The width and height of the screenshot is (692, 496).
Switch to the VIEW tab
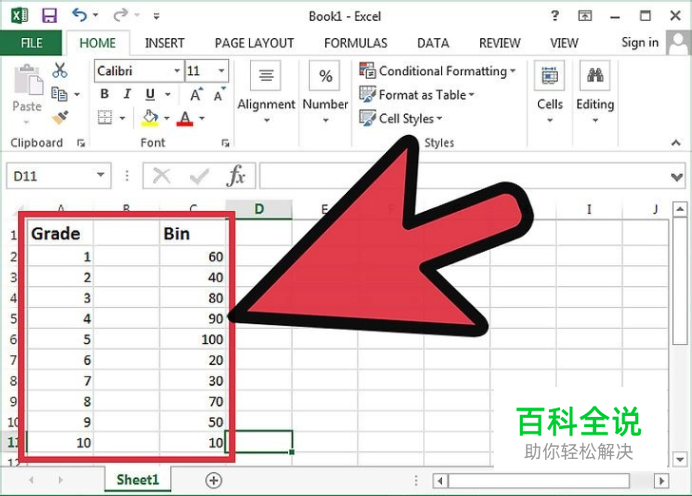pos(564,43)
